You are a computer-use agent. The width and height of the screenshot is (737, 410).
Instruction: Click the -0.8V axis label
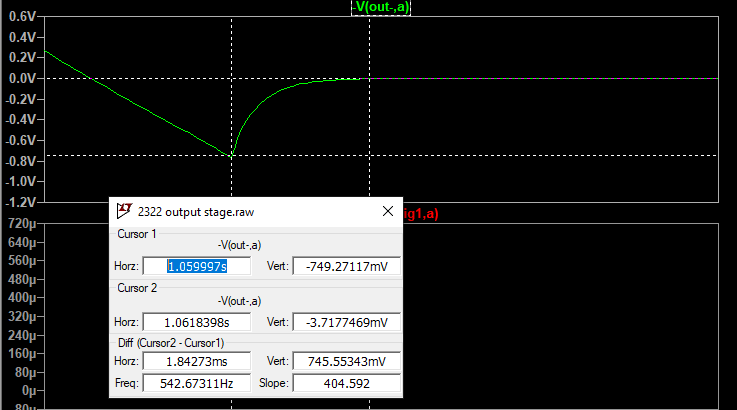[21, 161]
